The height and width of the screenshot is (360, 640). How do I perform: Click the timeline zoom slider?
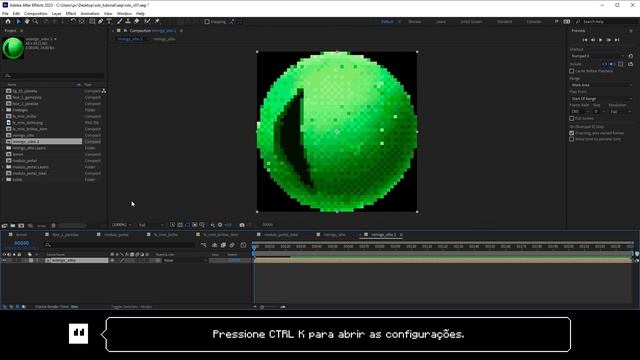pos(269,307)
